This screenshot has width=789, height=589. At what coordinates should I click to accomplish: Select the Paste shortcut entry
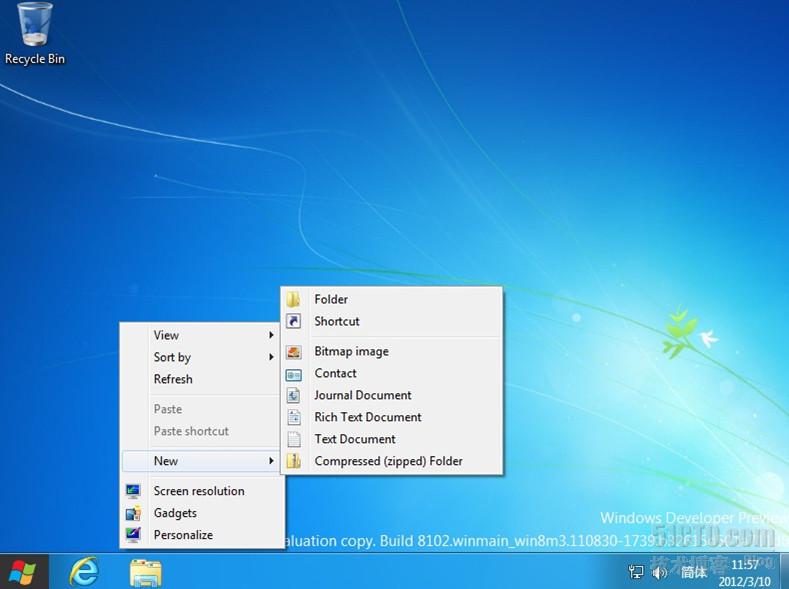[x=201, y=432]
